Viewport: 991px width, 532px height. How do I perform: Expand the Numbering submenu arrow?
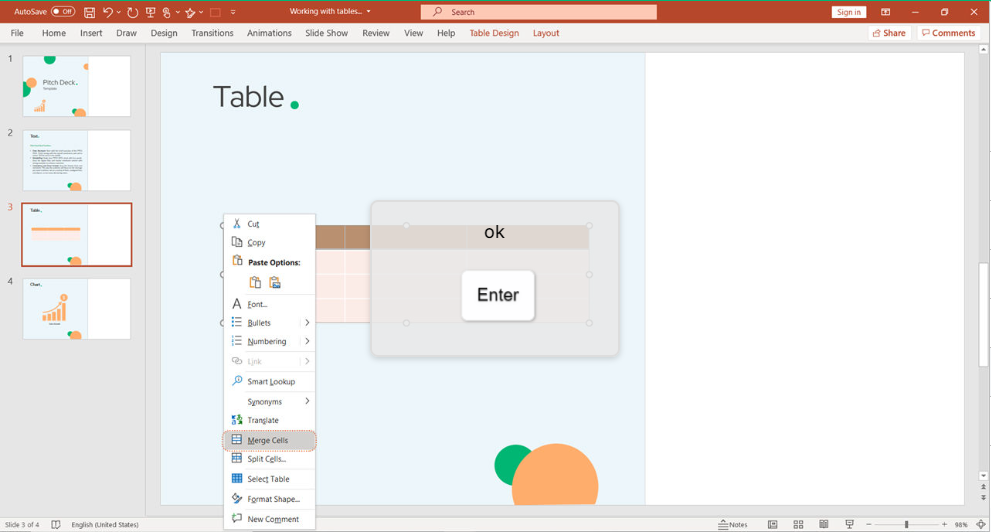coord(307,341)
